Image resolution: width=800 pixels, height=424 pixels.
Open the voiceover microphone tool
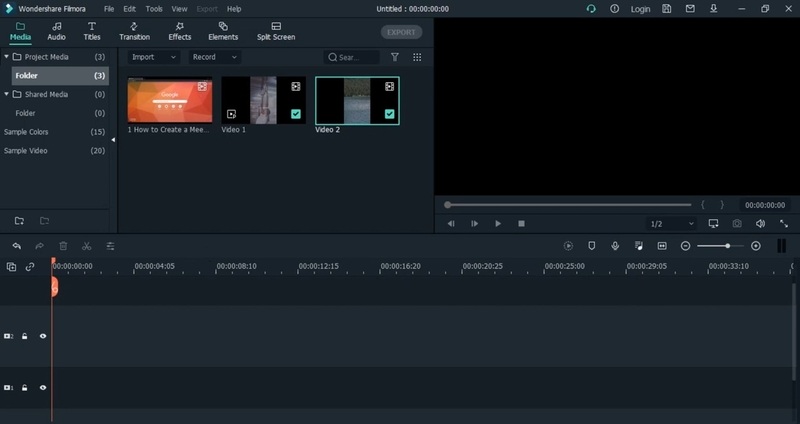615,245
